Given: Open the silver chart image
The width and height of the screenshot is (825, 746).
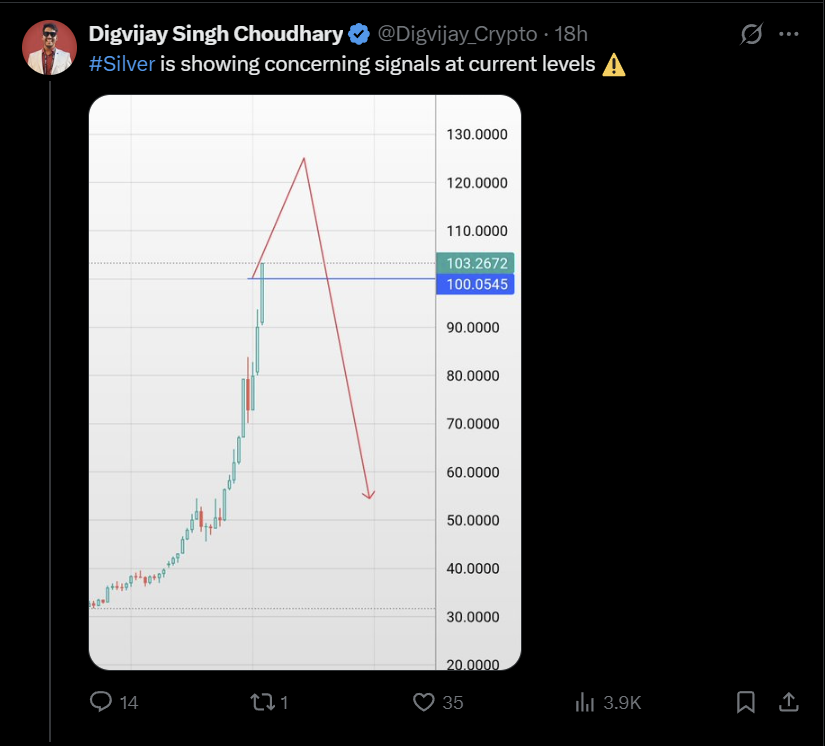Looking at the screenshot, I should [305, 382].
